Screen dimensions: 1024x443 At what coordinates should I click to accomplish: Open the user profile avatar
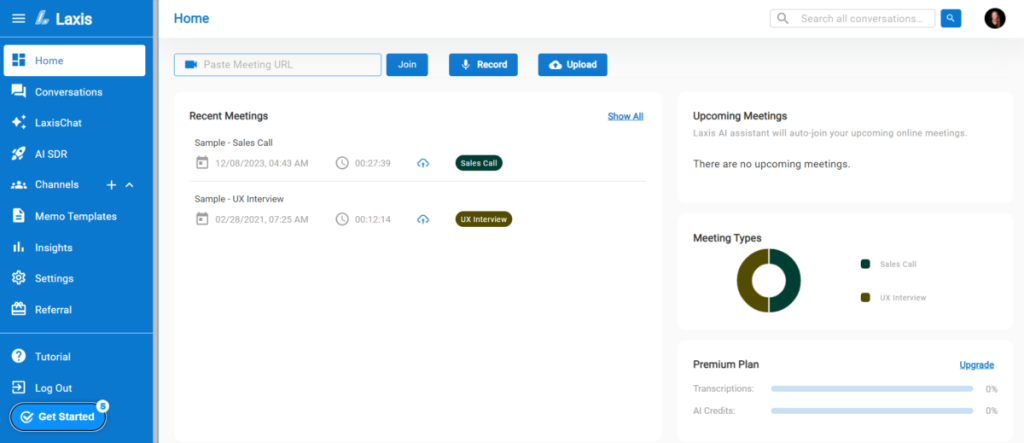pyautogui.click(x=994, y=18)
